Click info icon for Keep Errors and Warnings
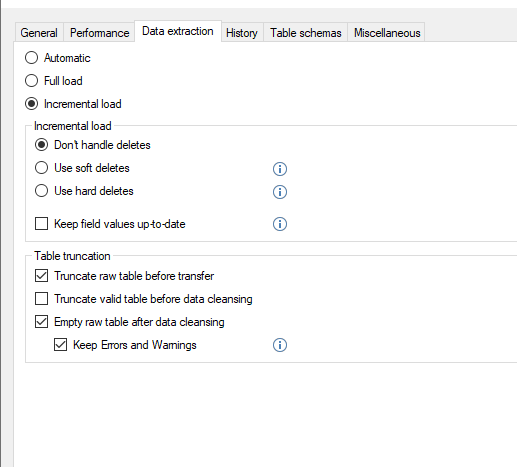 (x=280, y=345)
